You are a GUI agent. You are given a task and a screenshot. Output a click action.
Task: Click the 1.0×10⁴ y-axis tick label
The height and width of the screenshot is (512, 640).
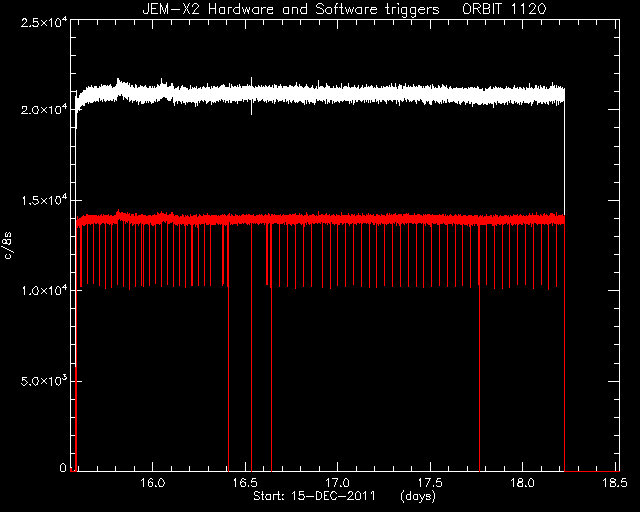click(44, 290)
